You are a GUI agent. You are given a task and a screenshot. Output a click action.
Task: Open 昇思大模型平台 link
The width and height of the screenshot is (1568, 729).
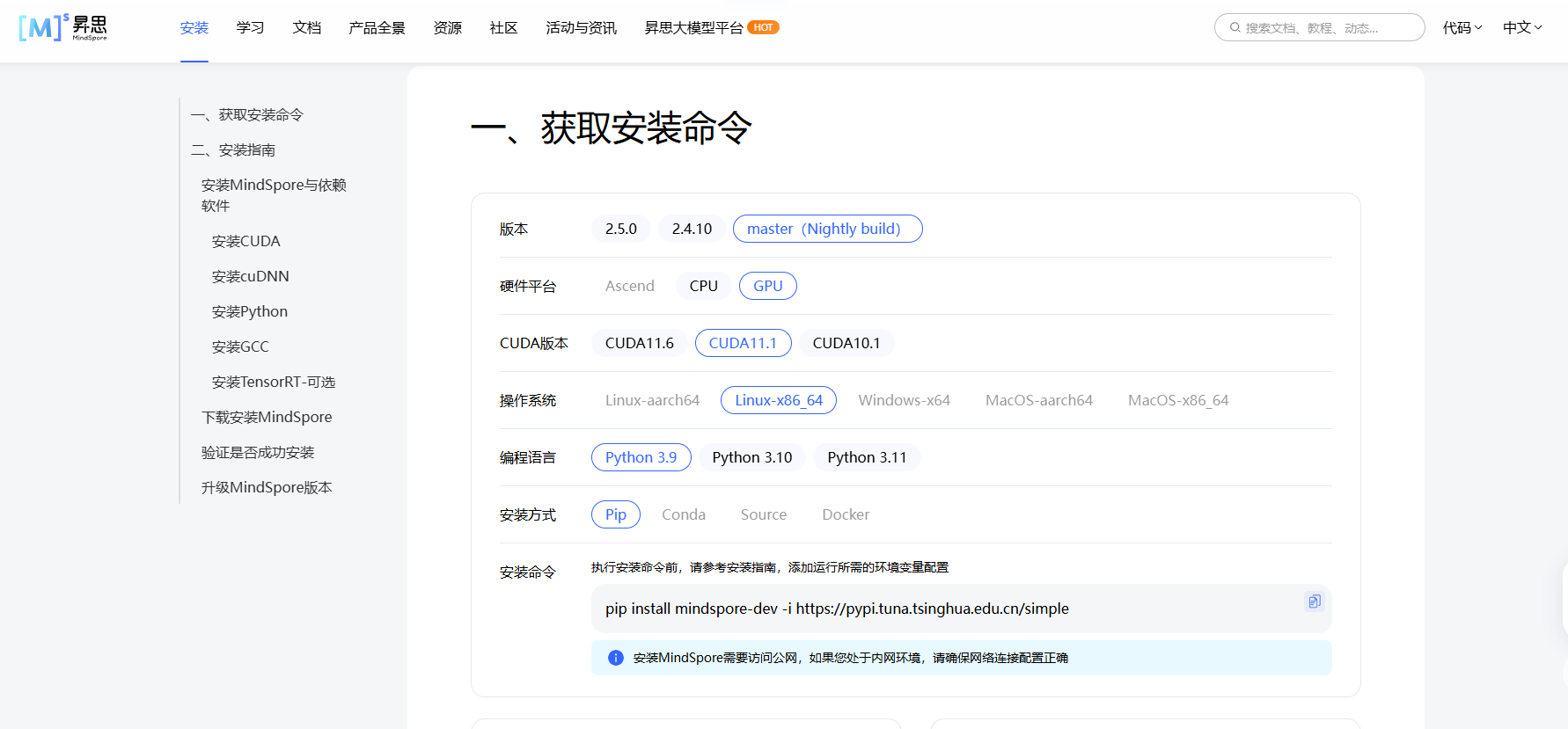(x=694, y=27)
